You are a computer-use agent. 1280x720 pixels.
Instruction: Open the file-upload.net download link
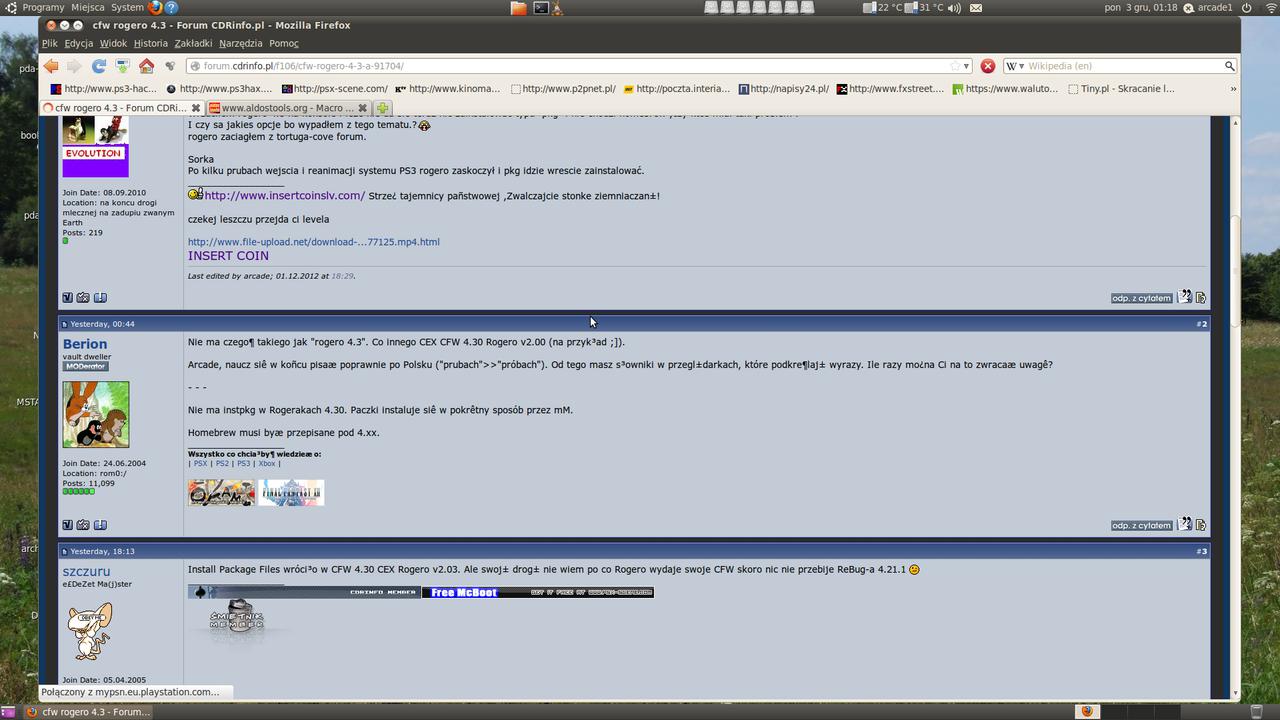(x=314, y=242)
